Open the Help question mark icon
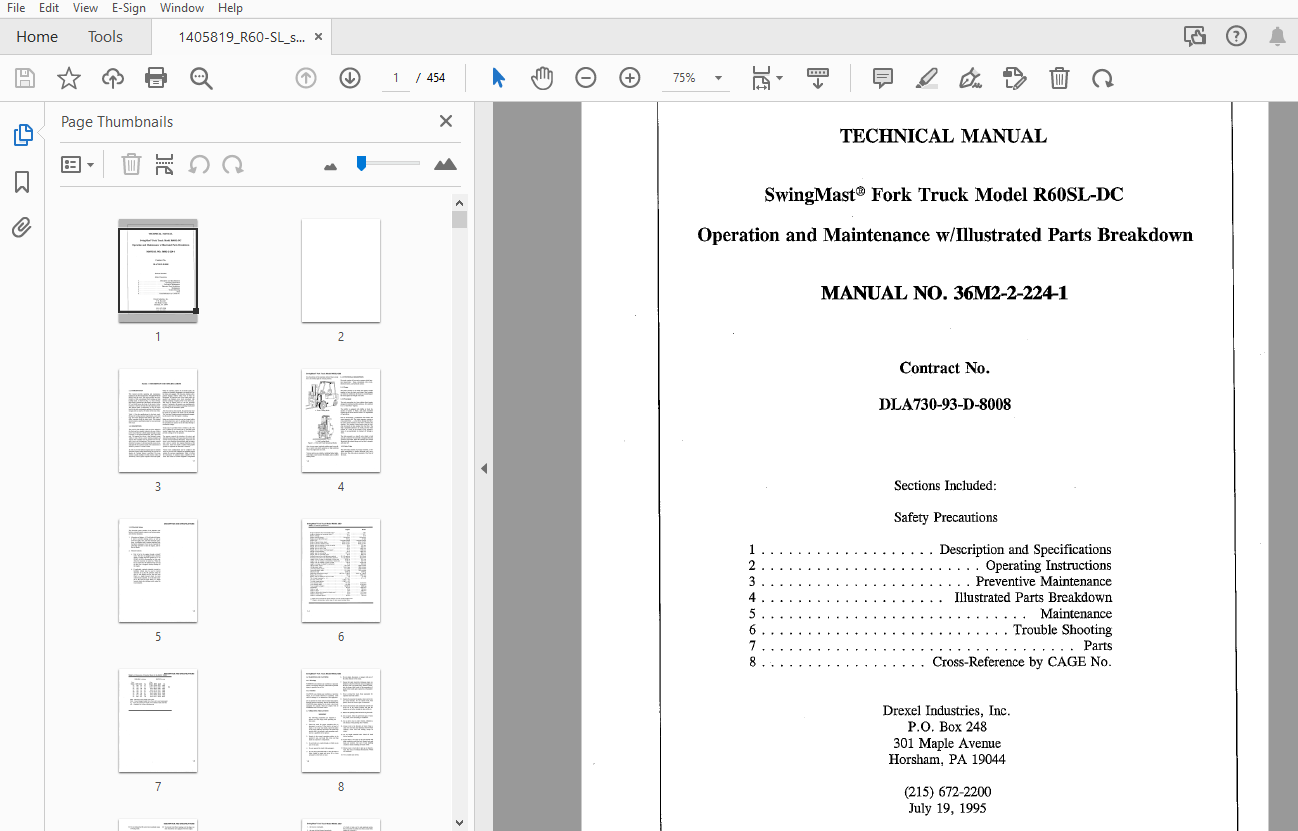Viewport: 1298px width, 831px height. (x=1236, y=36)
